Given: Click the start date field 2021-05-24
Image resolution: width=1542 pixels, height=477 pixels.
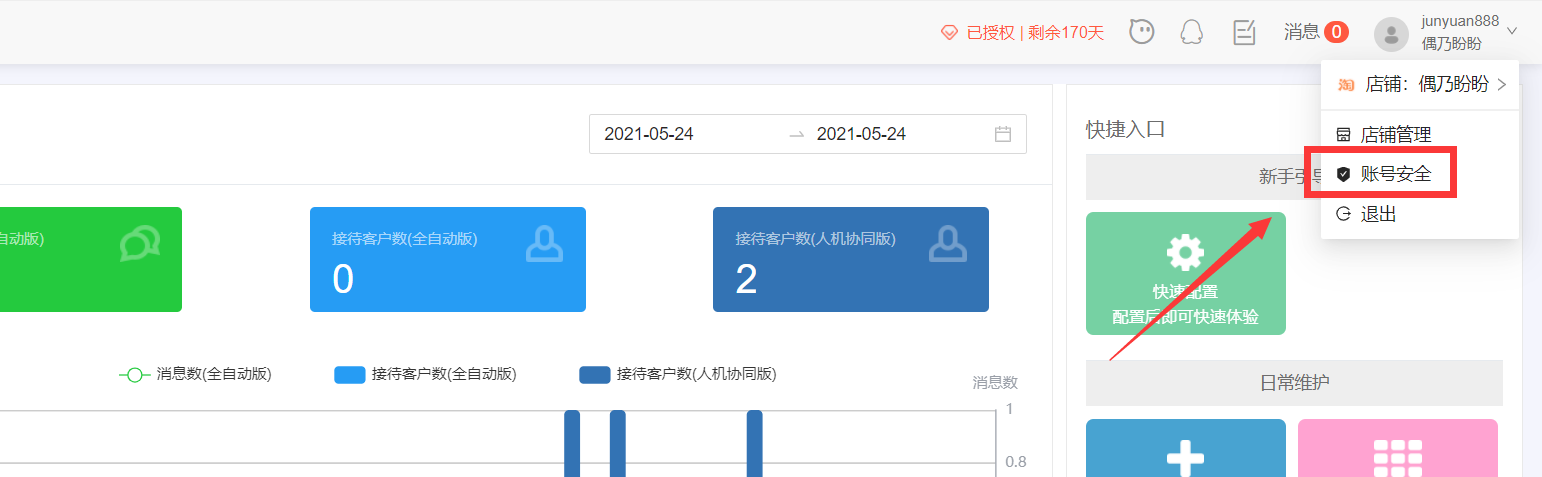Looking at the screenshot, I should [x=649, y=134].
